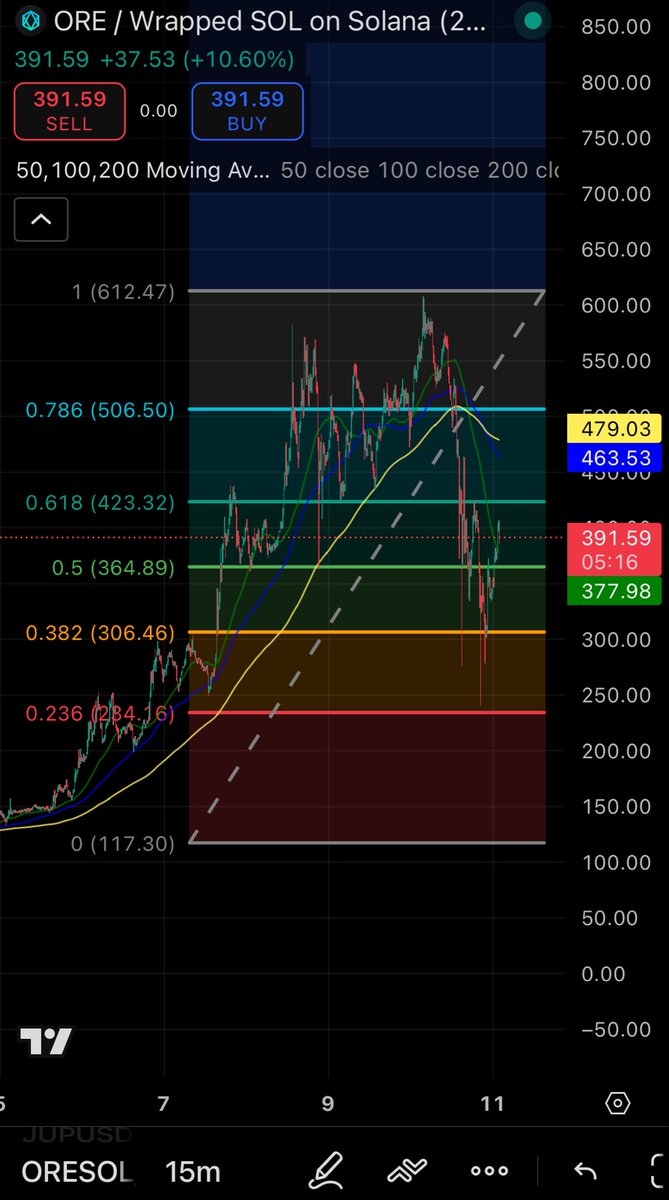Select the 0.618 (423.32) Fibonacci label
The image size is (669, 1200).
[101, 503]
